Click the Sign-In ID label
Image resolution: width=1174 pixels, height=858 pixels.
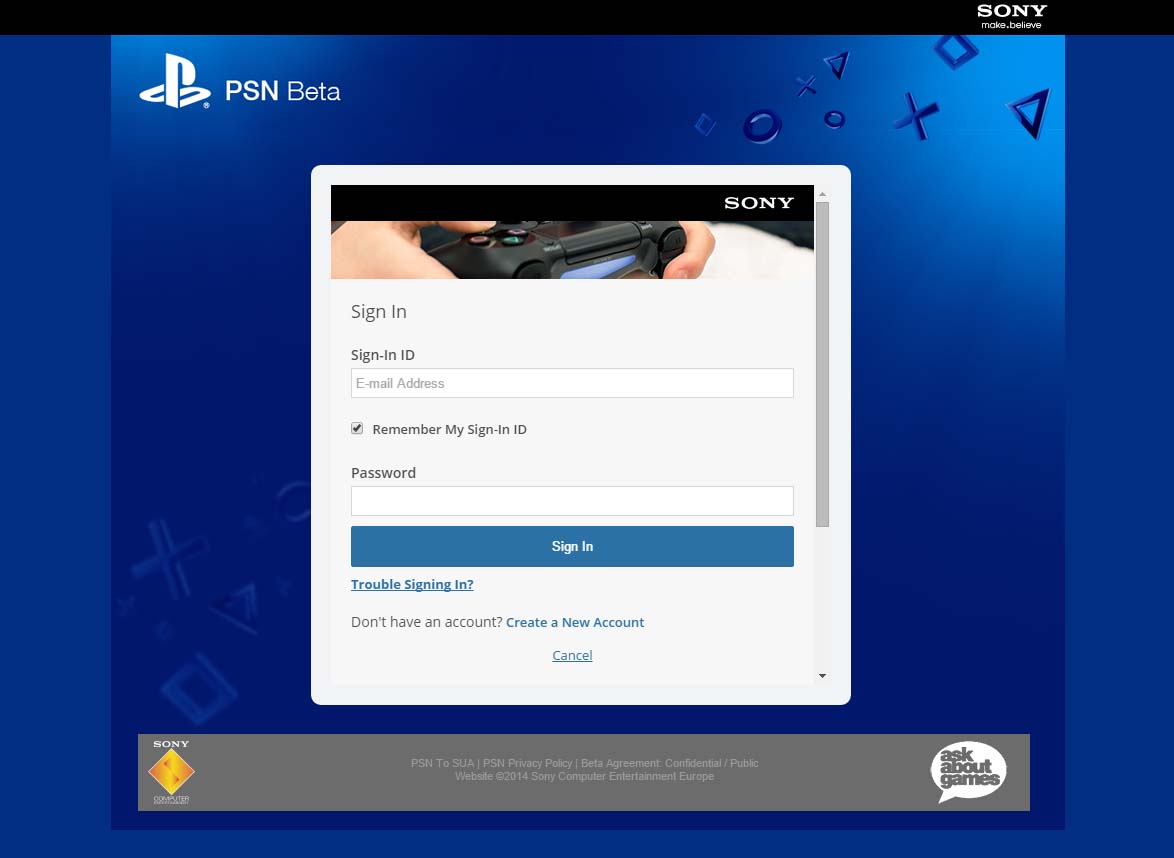click(x=383, y=355)
